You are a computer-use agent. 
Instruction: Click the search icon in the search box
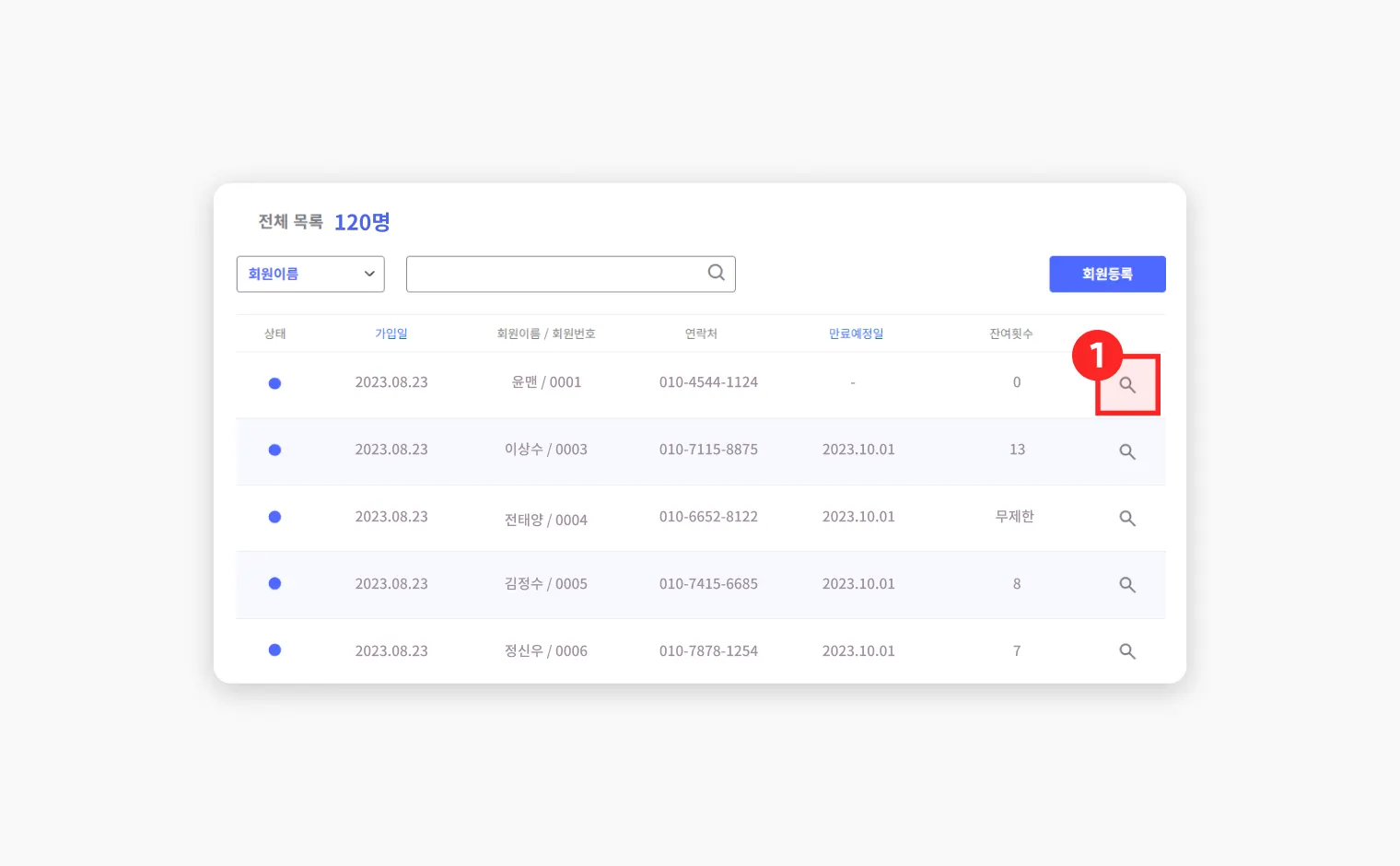(717, 273)
